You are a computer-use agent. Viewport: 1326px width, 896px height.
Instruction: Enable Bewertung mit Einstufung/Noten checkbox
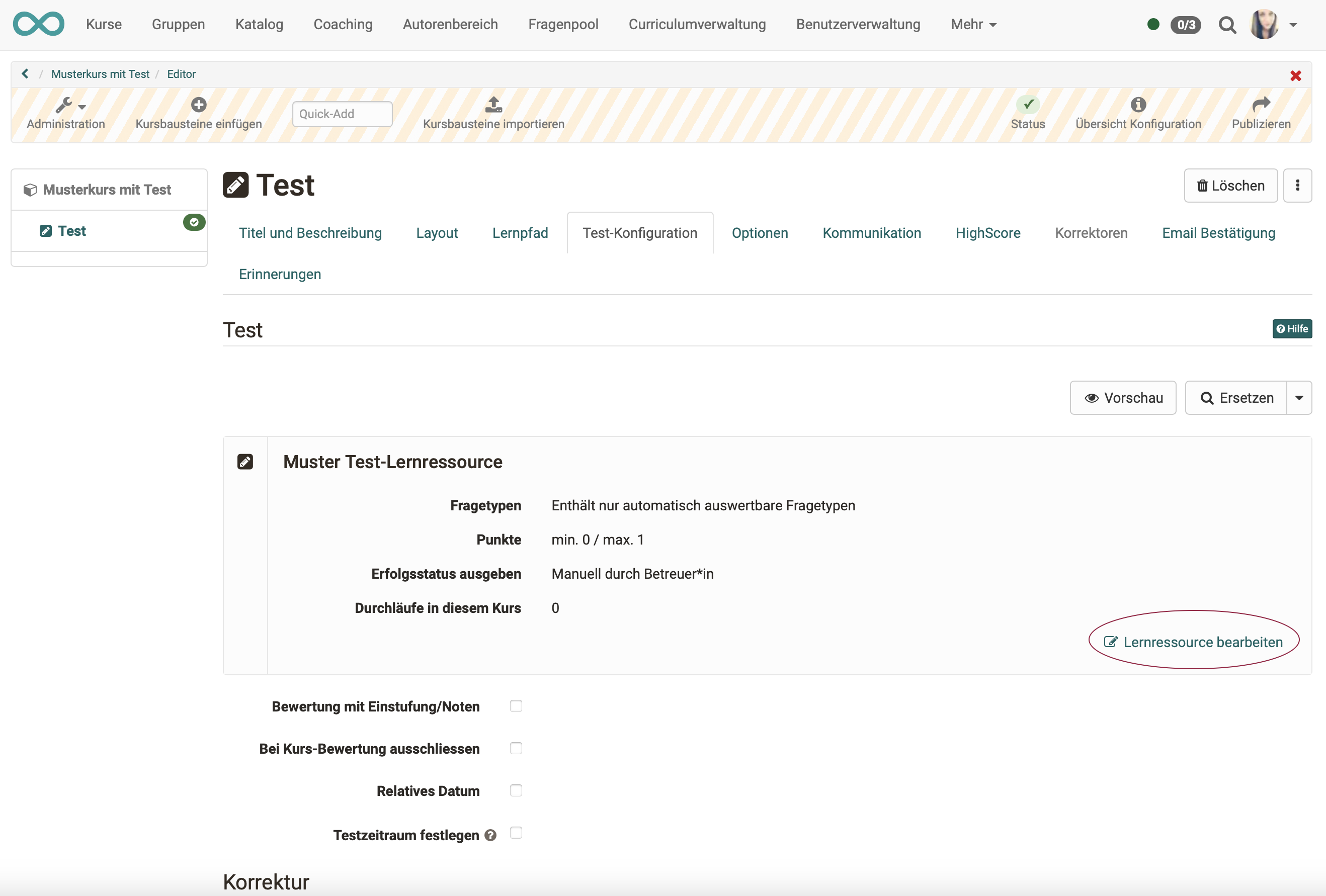[x=516, y=706]
